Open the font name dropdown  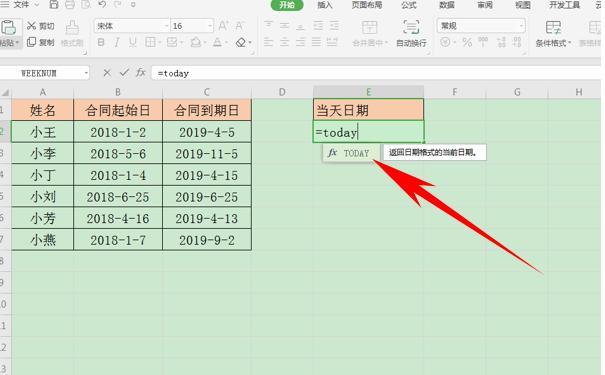coord(167,26)
